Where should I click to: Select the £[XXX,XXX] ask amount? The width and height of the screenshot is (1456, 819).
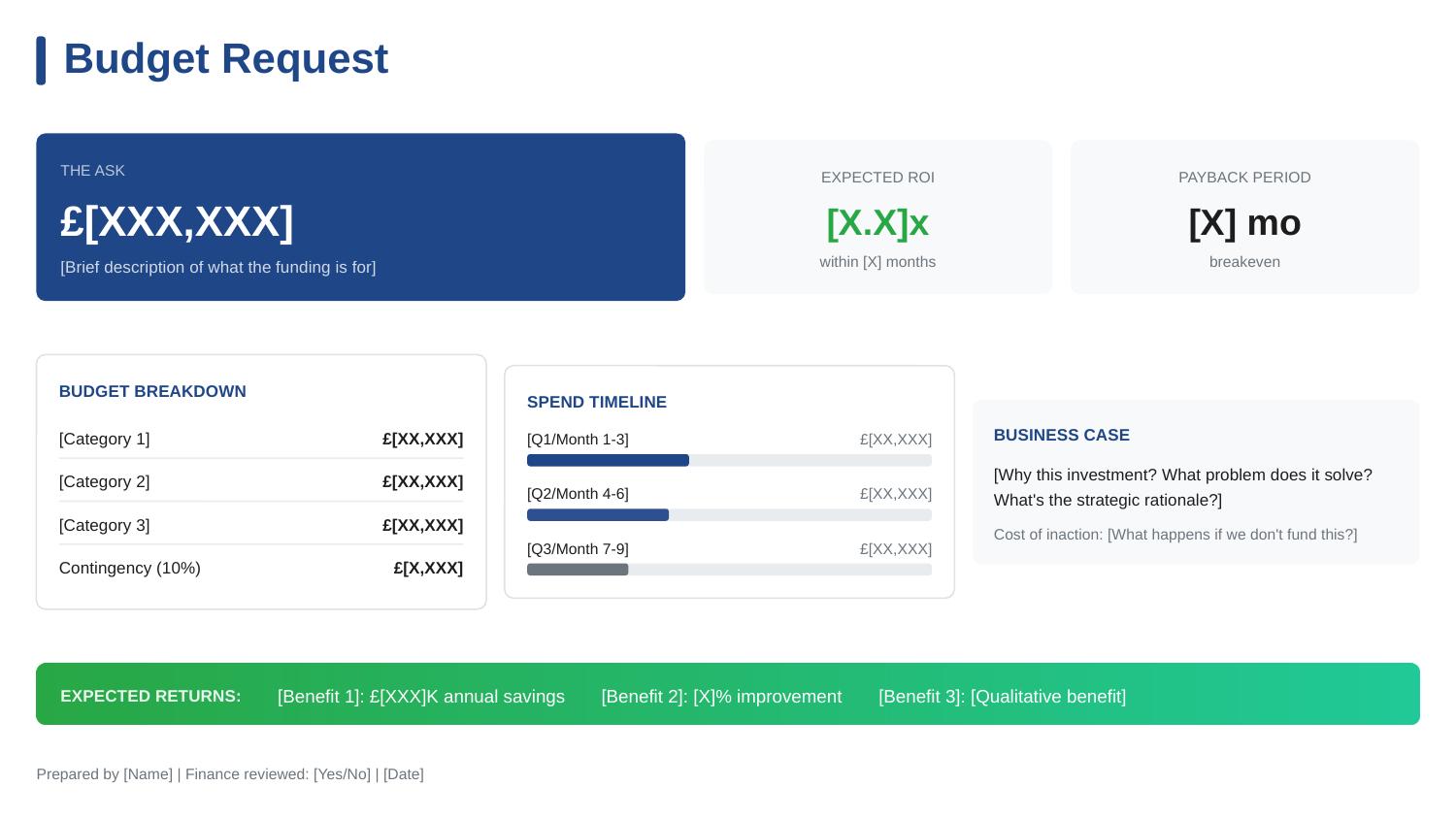click(x=177, y=222)
